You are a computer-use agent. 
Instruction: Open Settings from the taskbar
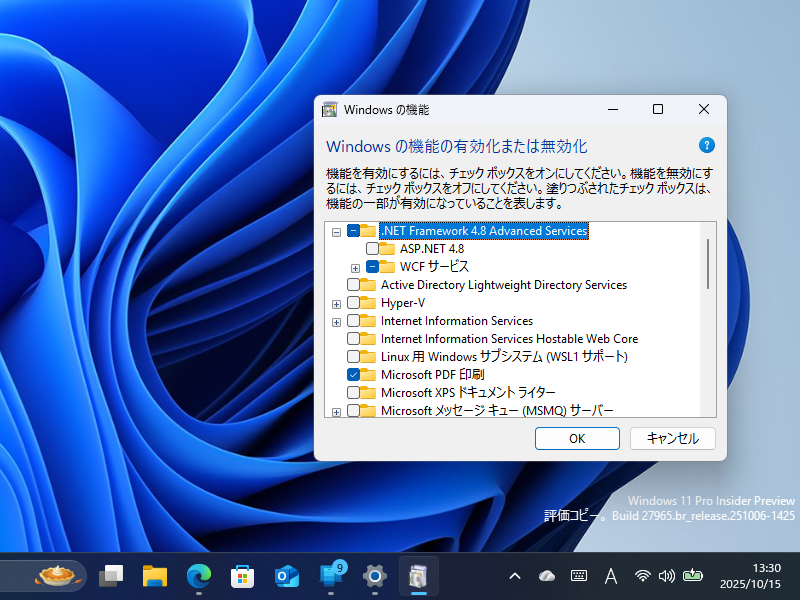click(374, 576)
